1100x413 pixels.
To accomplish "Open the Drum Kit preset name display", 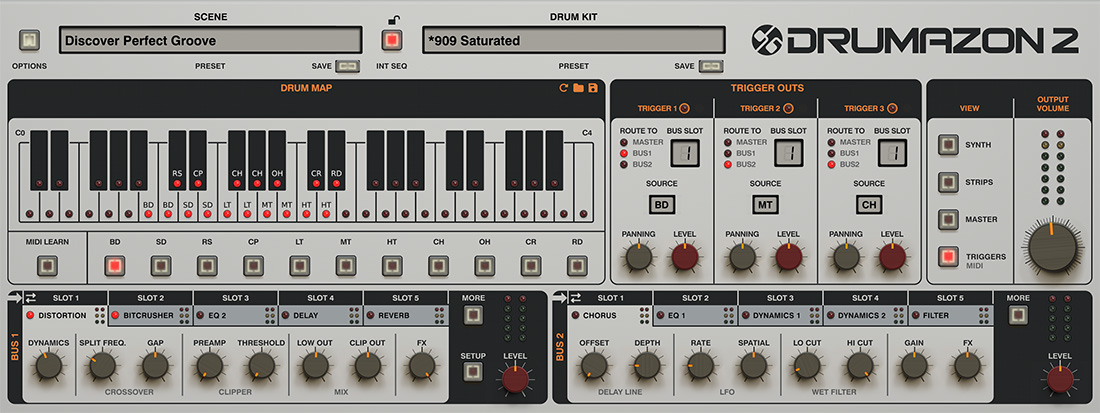I will tap(574, 40).
